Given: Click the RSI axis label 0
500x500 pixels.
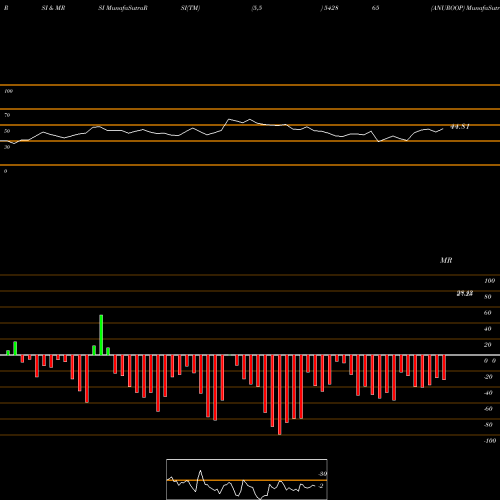Looking at the screenshot, I should (x=5, y=171).
